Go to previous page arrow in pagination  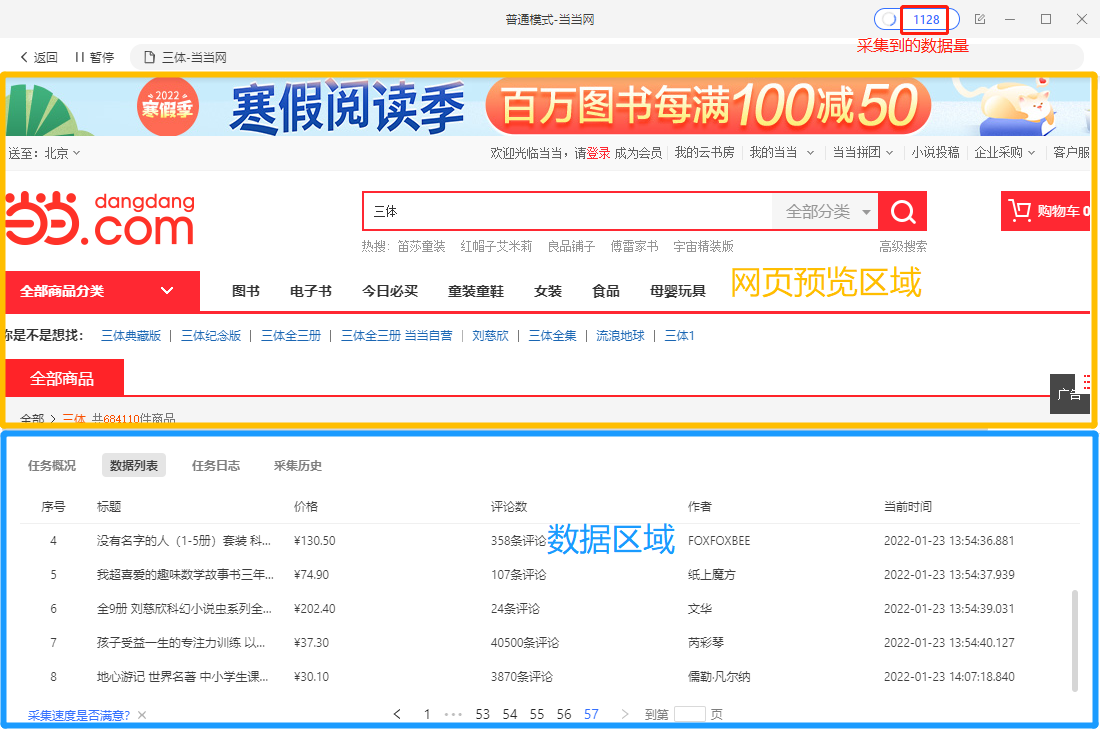click(397, 714)
